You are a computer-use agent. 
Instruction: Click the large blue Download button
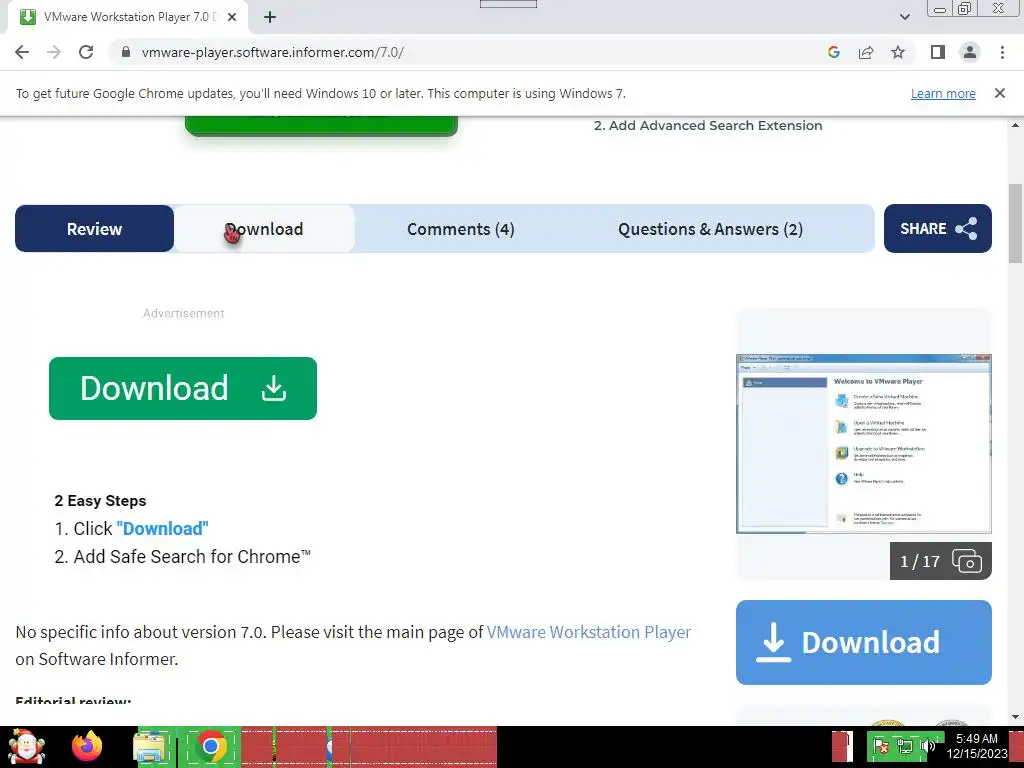pyautogui.click(x=863, y=643)
